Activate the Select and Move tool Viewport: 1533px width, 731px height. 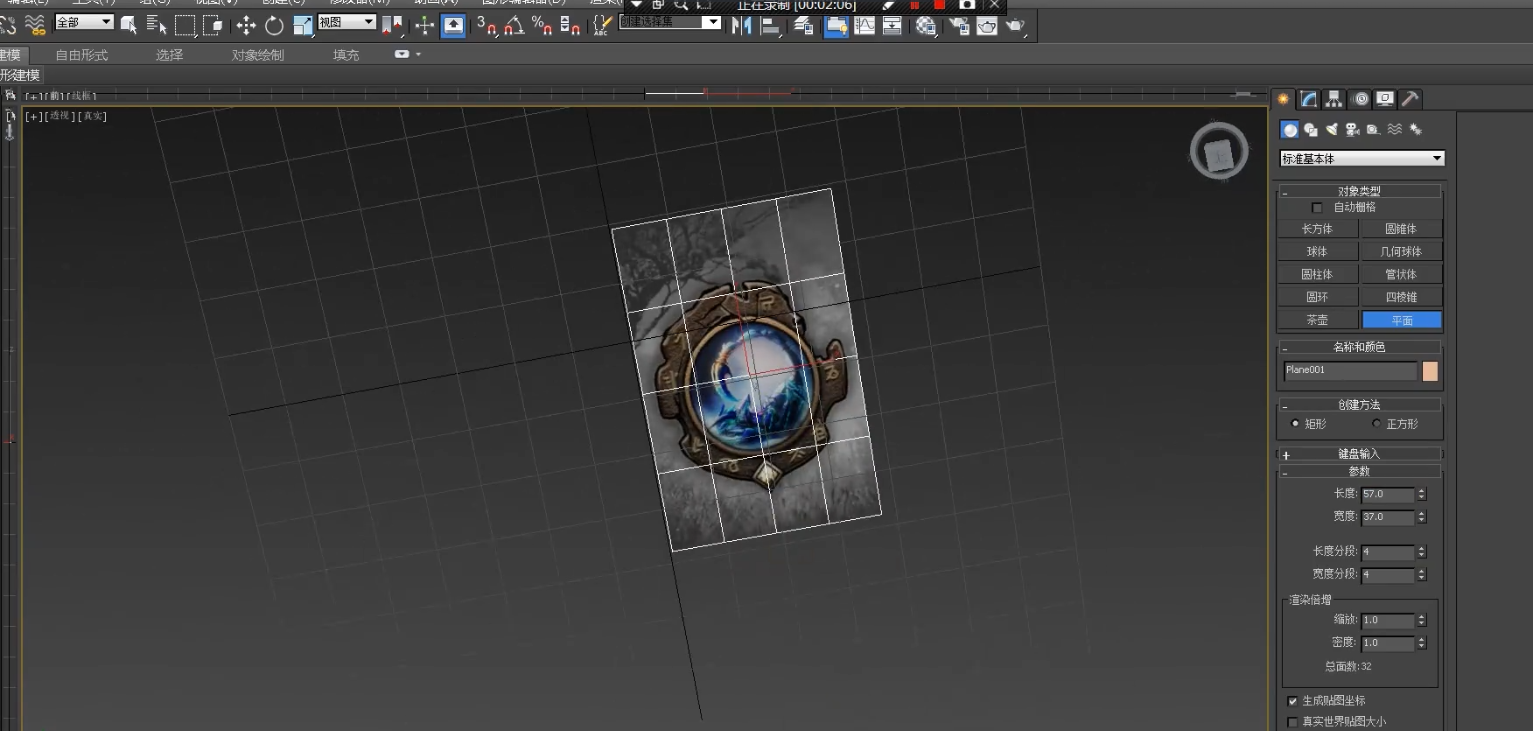(246, 25)
